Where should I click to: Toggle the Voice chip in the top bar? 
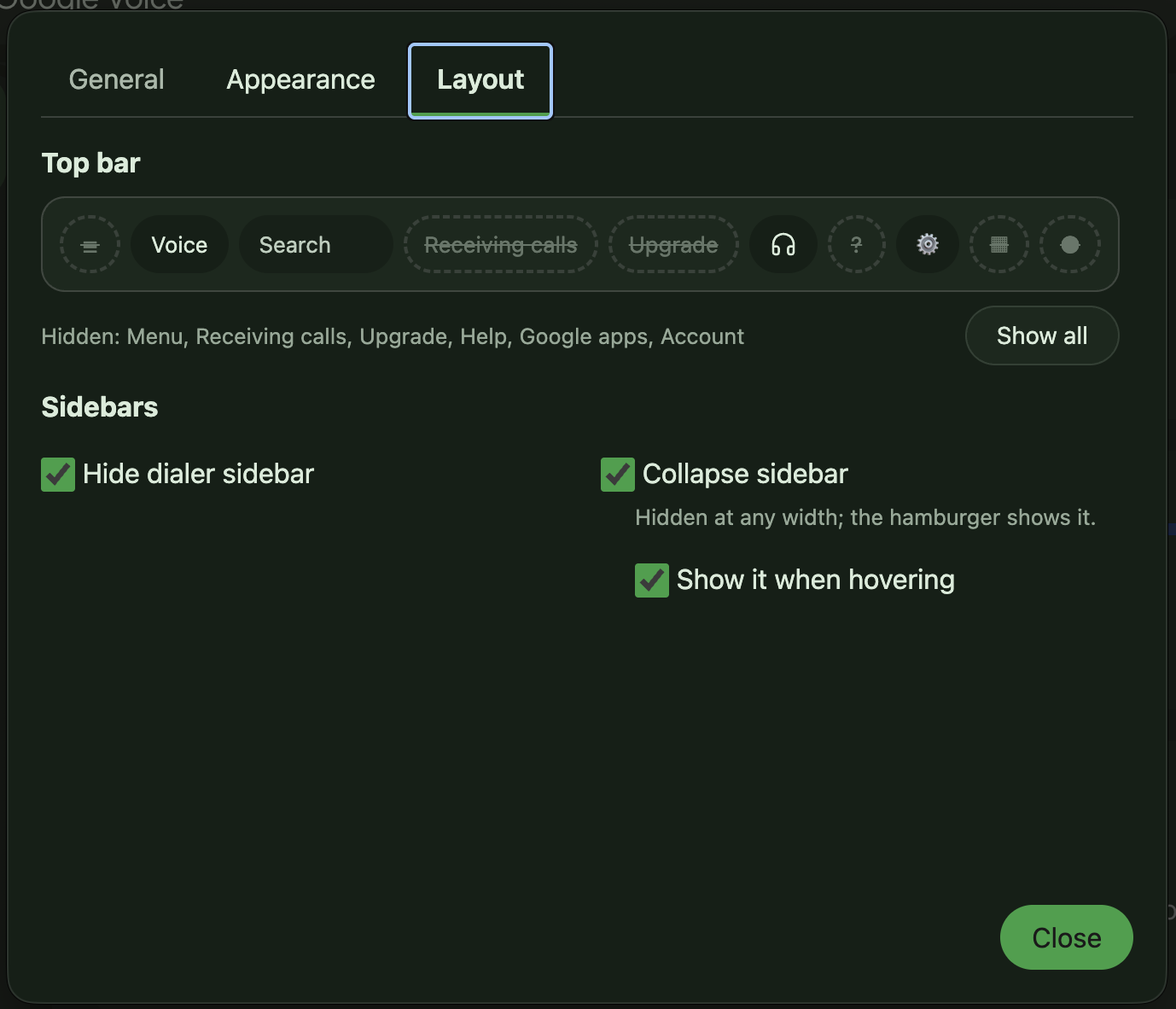[179, 245]
